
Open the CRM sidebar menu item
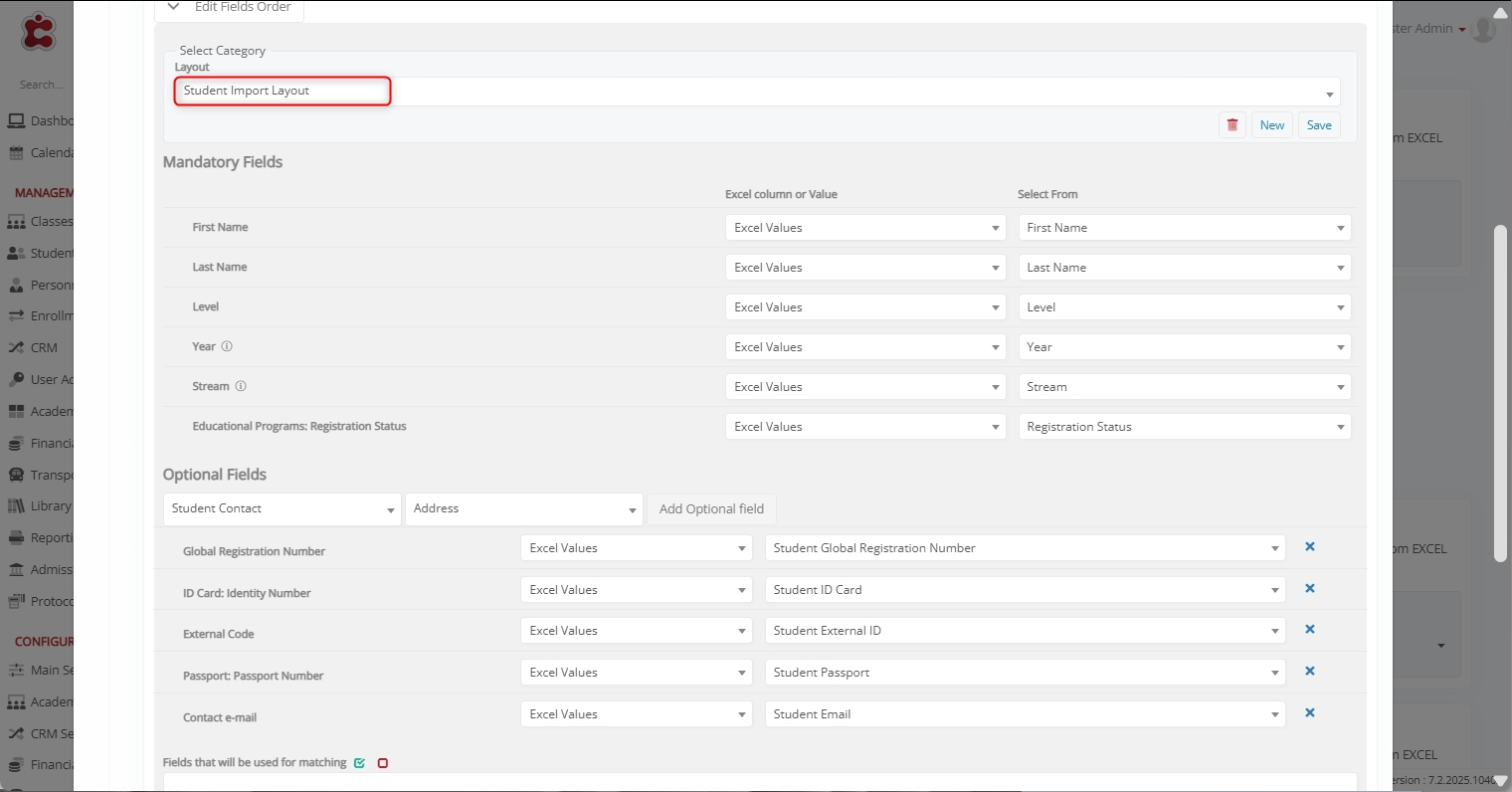pyautogui.click(x=44, y=348)
